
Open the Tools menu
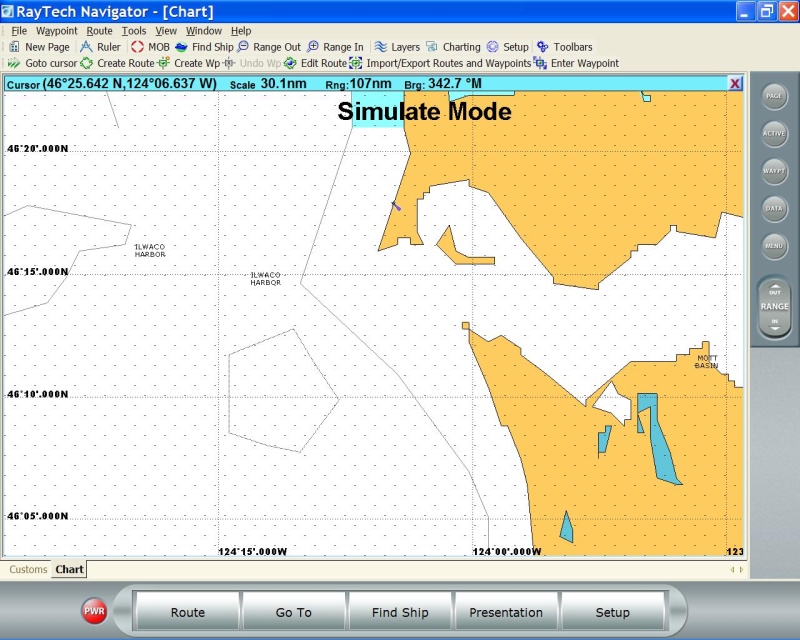[134, 31]
